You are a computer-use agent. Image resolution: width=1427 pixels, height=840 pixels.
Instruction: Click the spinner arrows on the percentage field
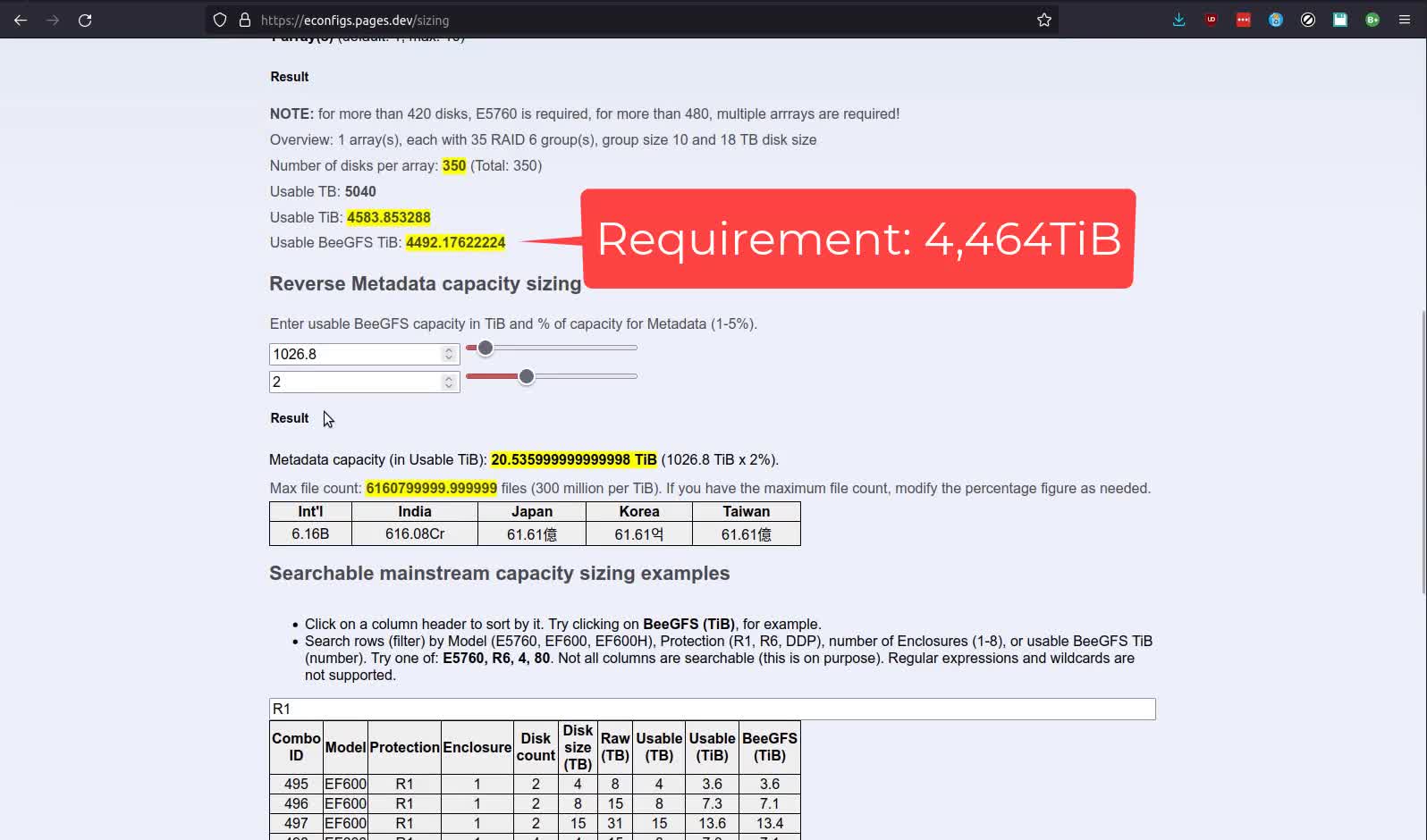449,382
